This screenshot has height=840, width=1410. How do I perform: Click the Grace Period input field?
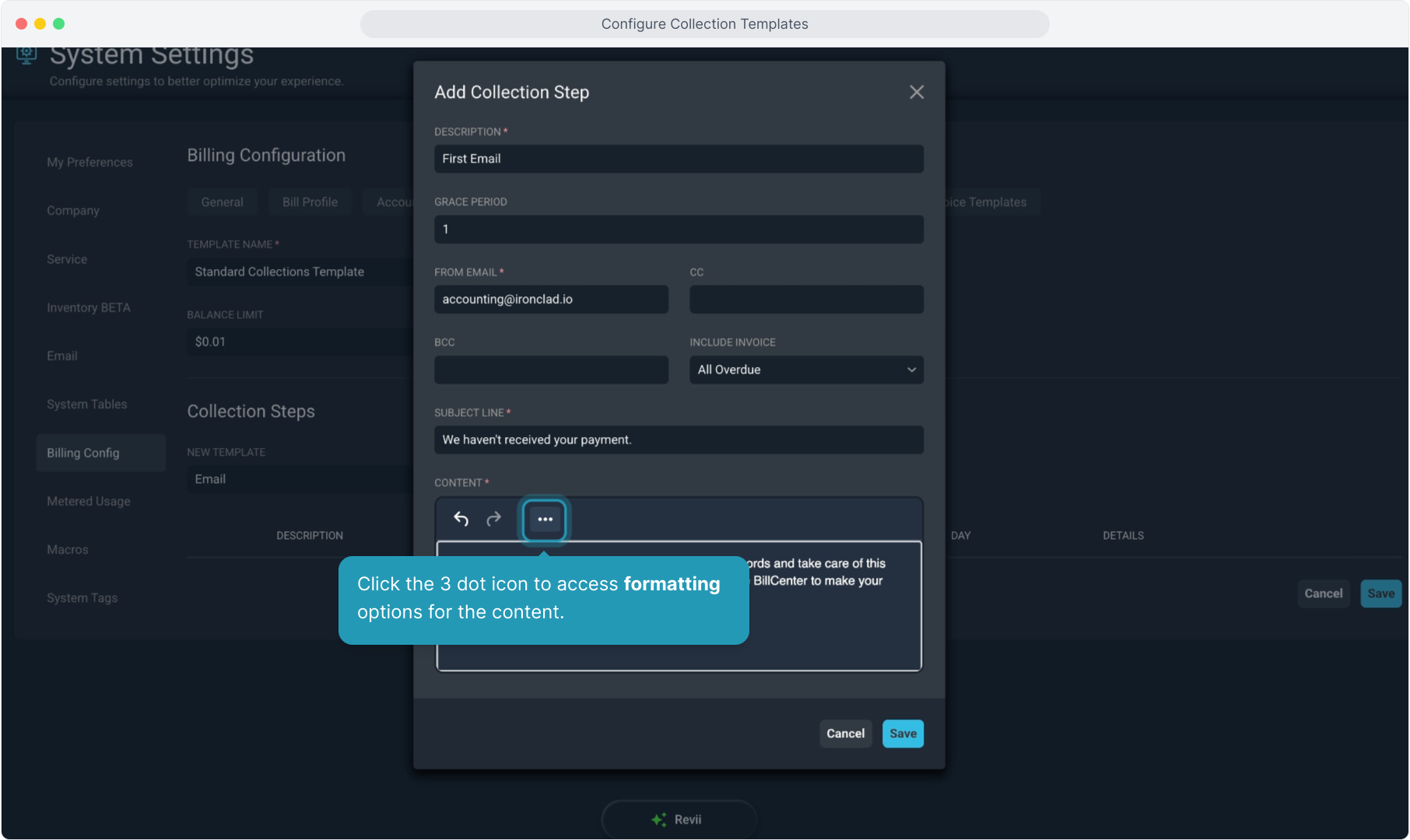[679, 229]
